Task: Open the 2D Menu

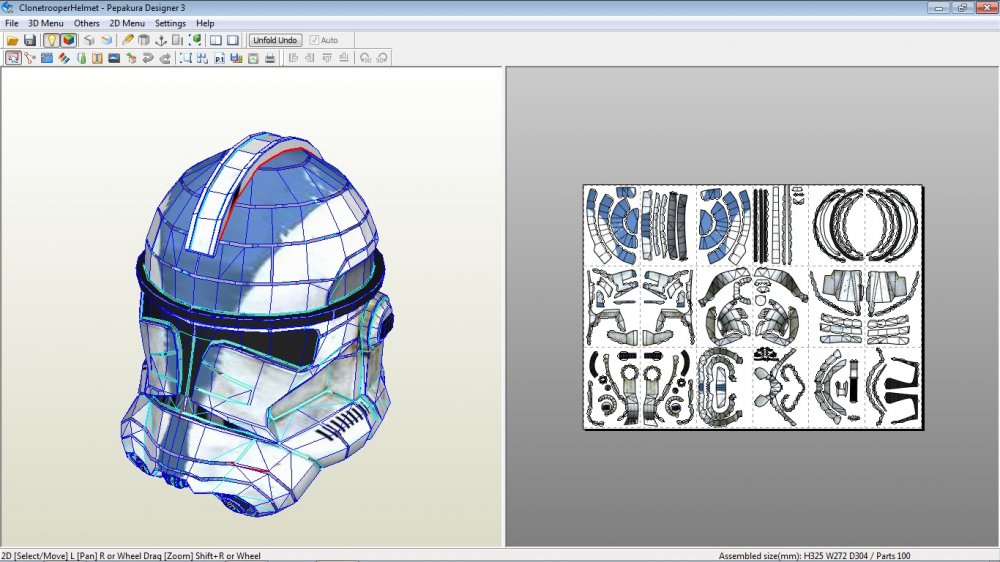Action: point(127,23)
